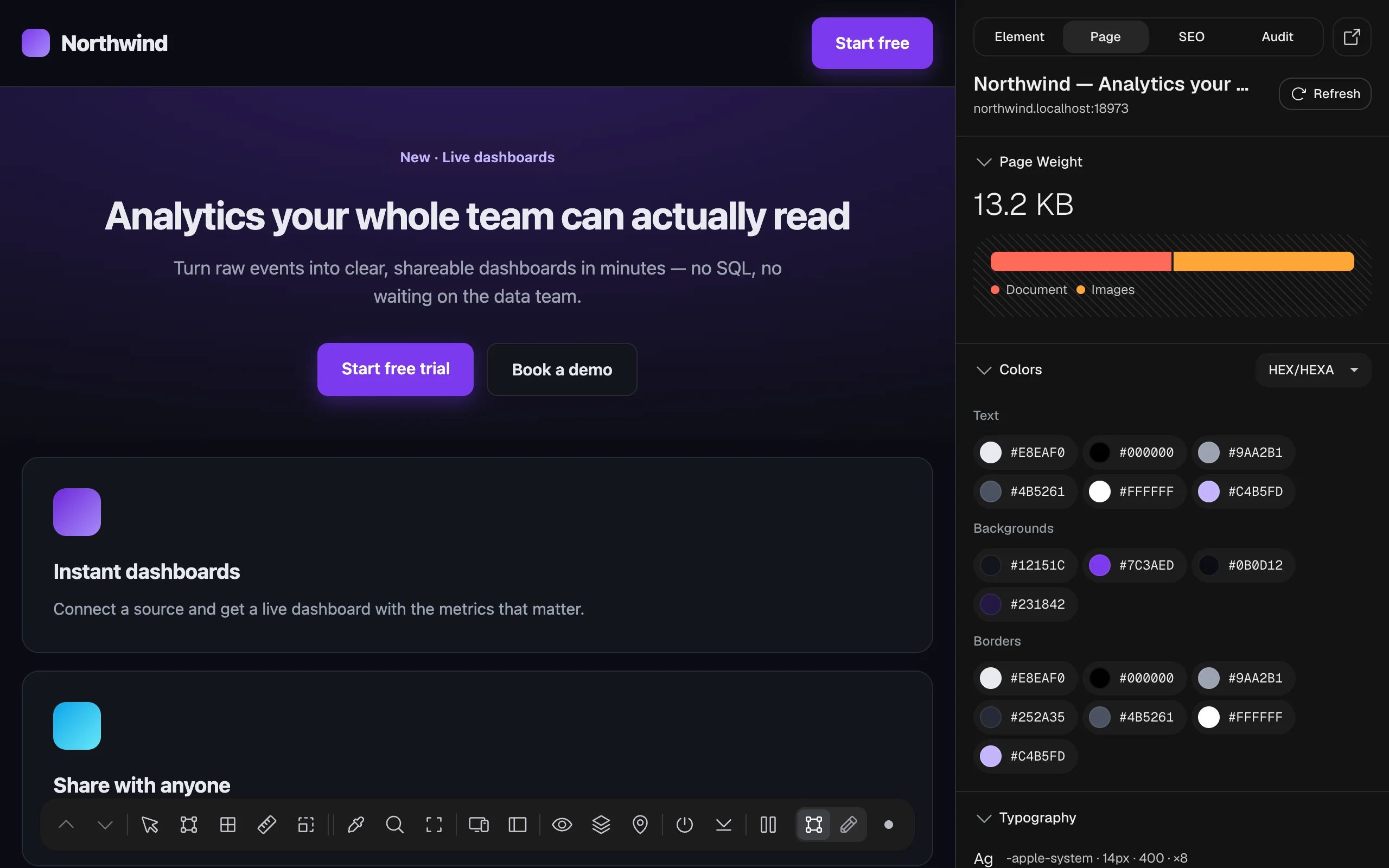Click the Northwind purple logo square
The width and height of the screenshot is (1389, 868).
[36, 43]
